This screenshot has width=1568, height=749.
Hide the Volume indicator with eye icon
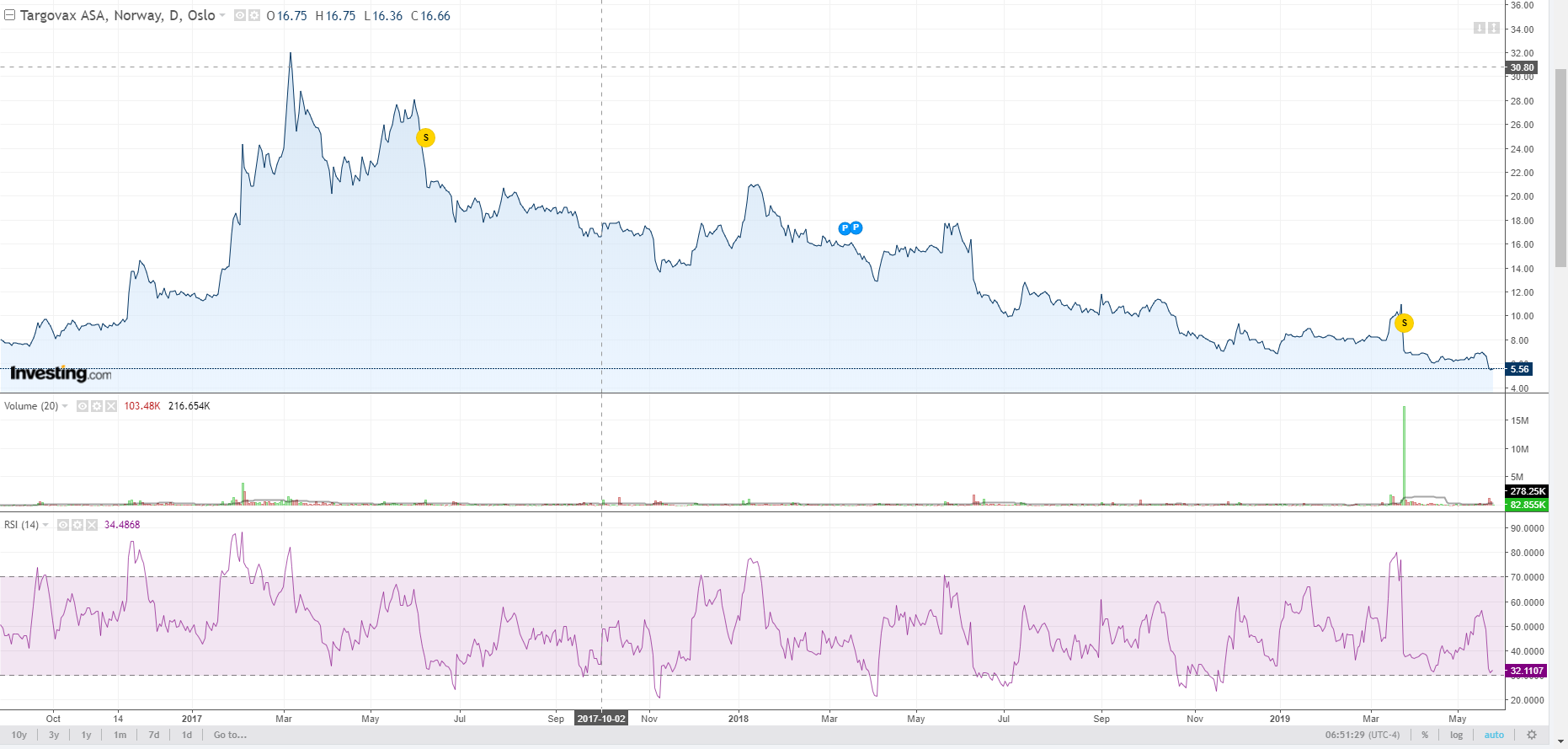pyautogui.click(x=83, y=406)
